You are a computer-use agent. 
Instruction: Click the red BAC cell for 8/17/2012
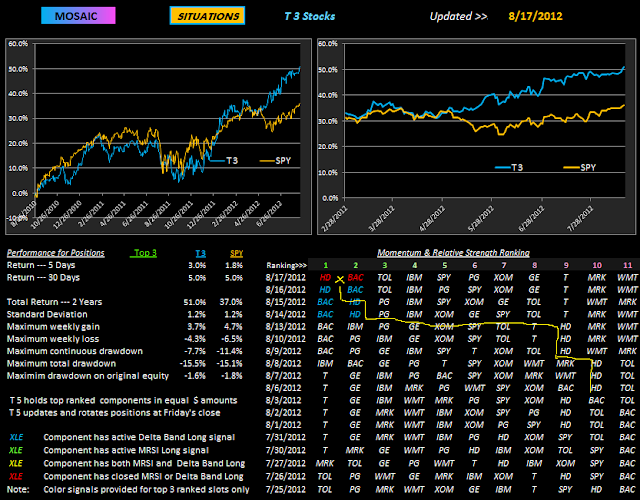356,278
